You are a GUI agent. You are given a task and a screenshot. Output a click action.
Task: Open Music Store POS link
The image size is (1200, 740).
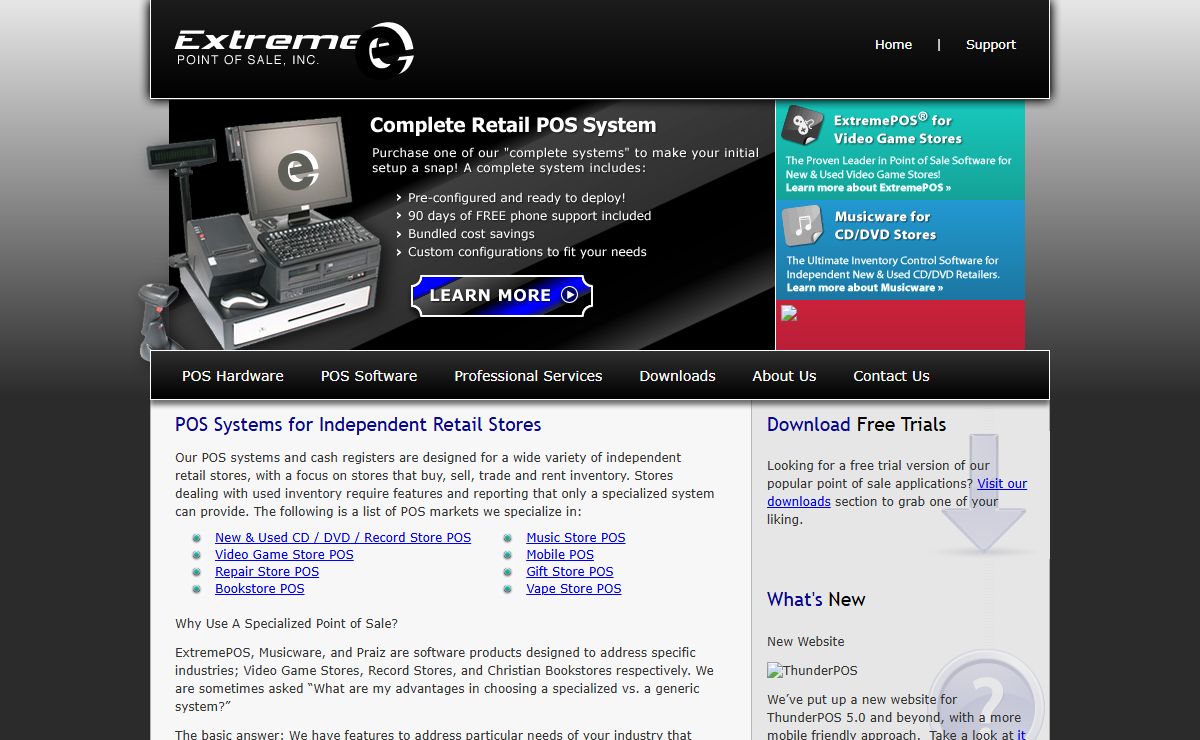coord(576,538)
